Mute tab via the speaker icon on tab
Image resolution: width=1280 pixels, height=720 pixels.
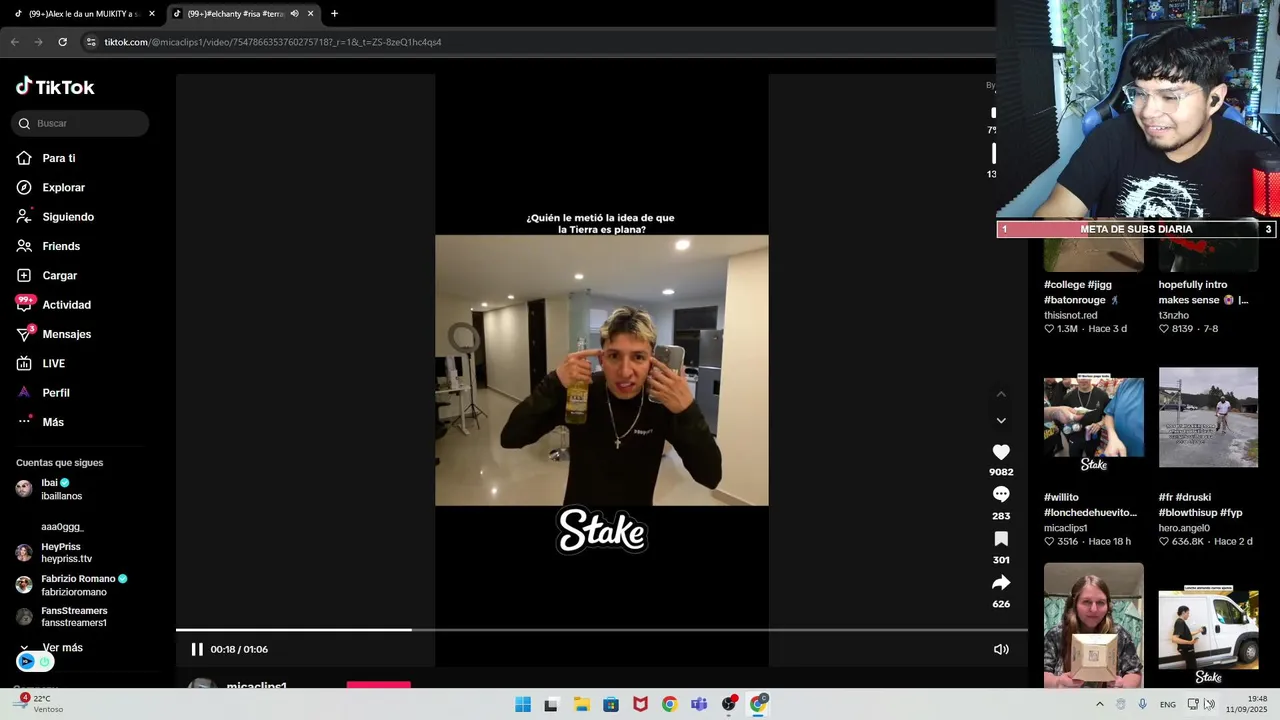point(294,14)
